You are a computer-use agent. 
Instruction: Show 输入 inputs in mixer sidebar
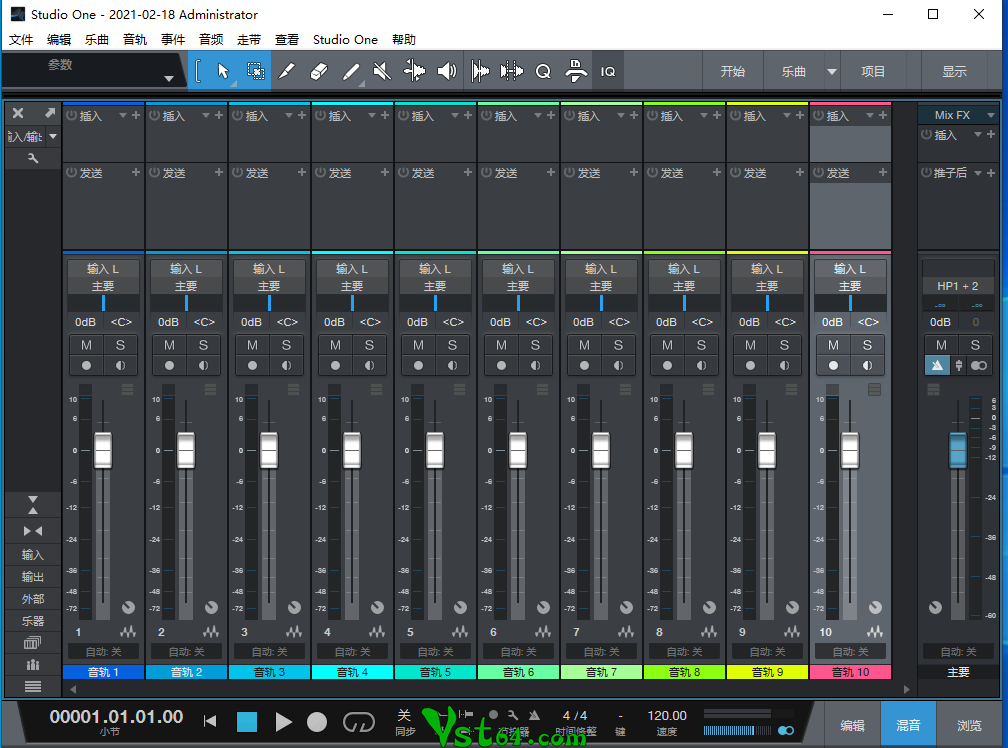[x=33, y=554]
